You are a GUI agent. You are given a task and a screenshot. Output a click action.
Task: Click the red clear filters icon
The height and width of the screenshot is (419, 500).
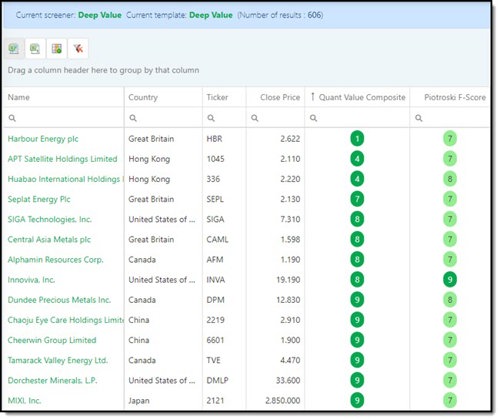pyautogui.click(x=78, y=49)
